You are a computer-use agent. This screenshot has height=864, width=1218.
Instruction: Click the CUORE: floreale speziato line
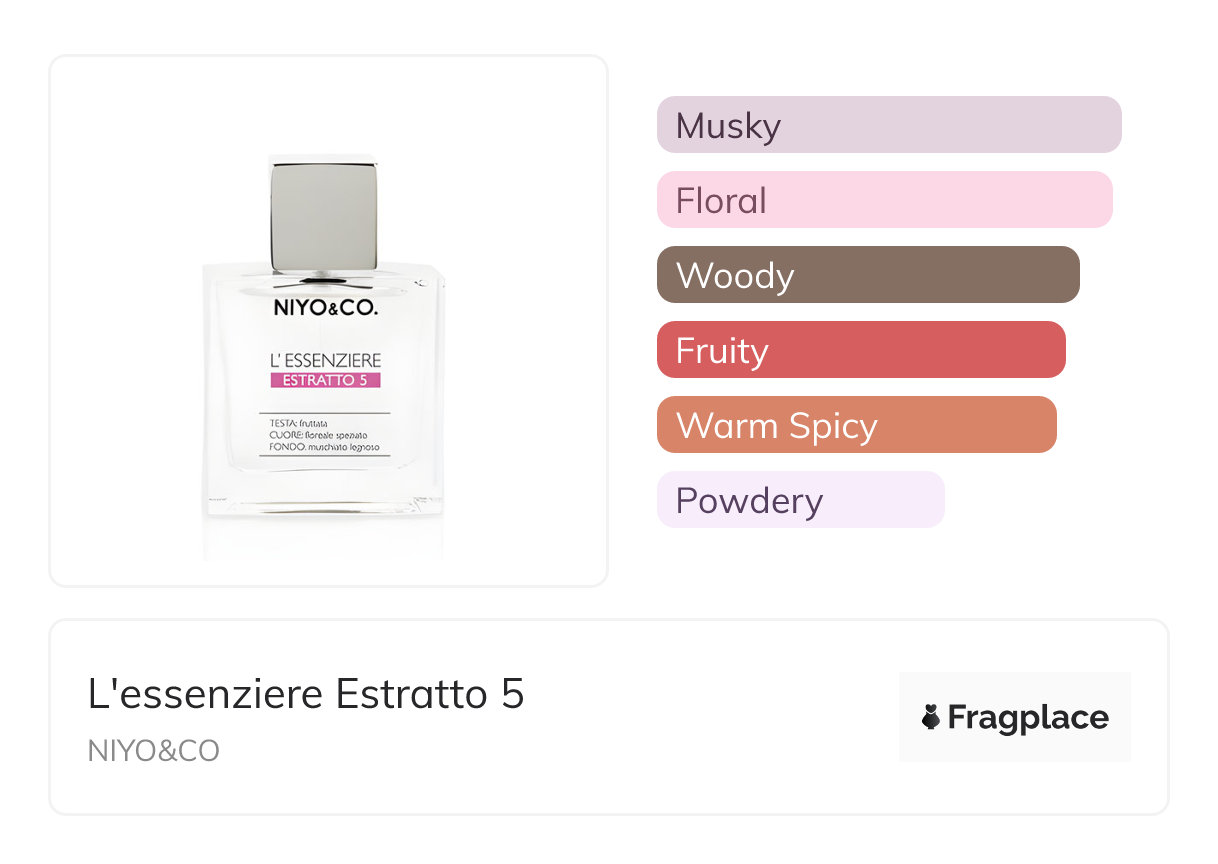(x=318, y=436)
